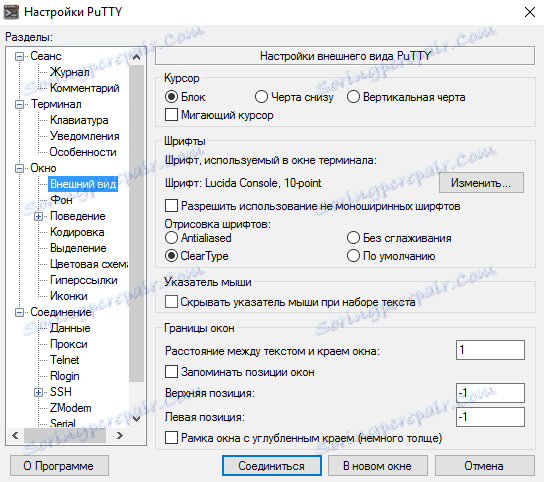Select the Терминал tree item
The width and height of the screenshot is (544, 482).
point(56,104)
